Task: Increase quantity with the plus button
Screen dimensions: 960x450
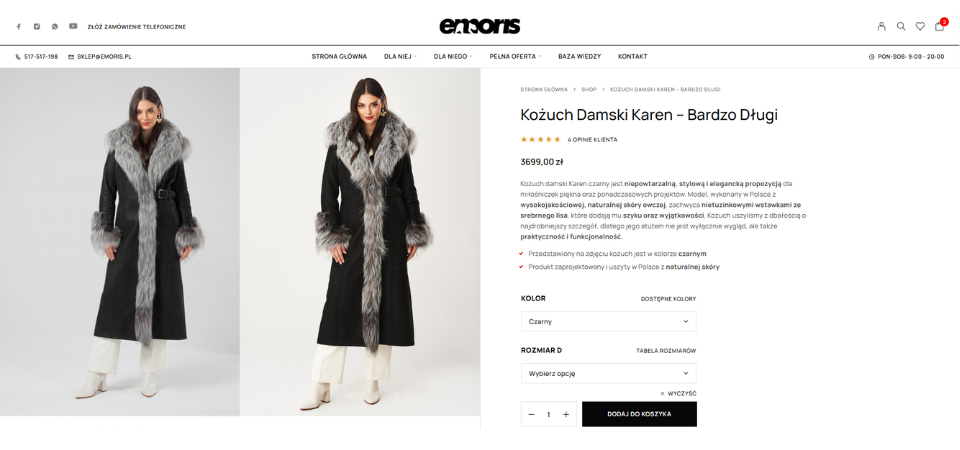Action: (x=566, y=414)
